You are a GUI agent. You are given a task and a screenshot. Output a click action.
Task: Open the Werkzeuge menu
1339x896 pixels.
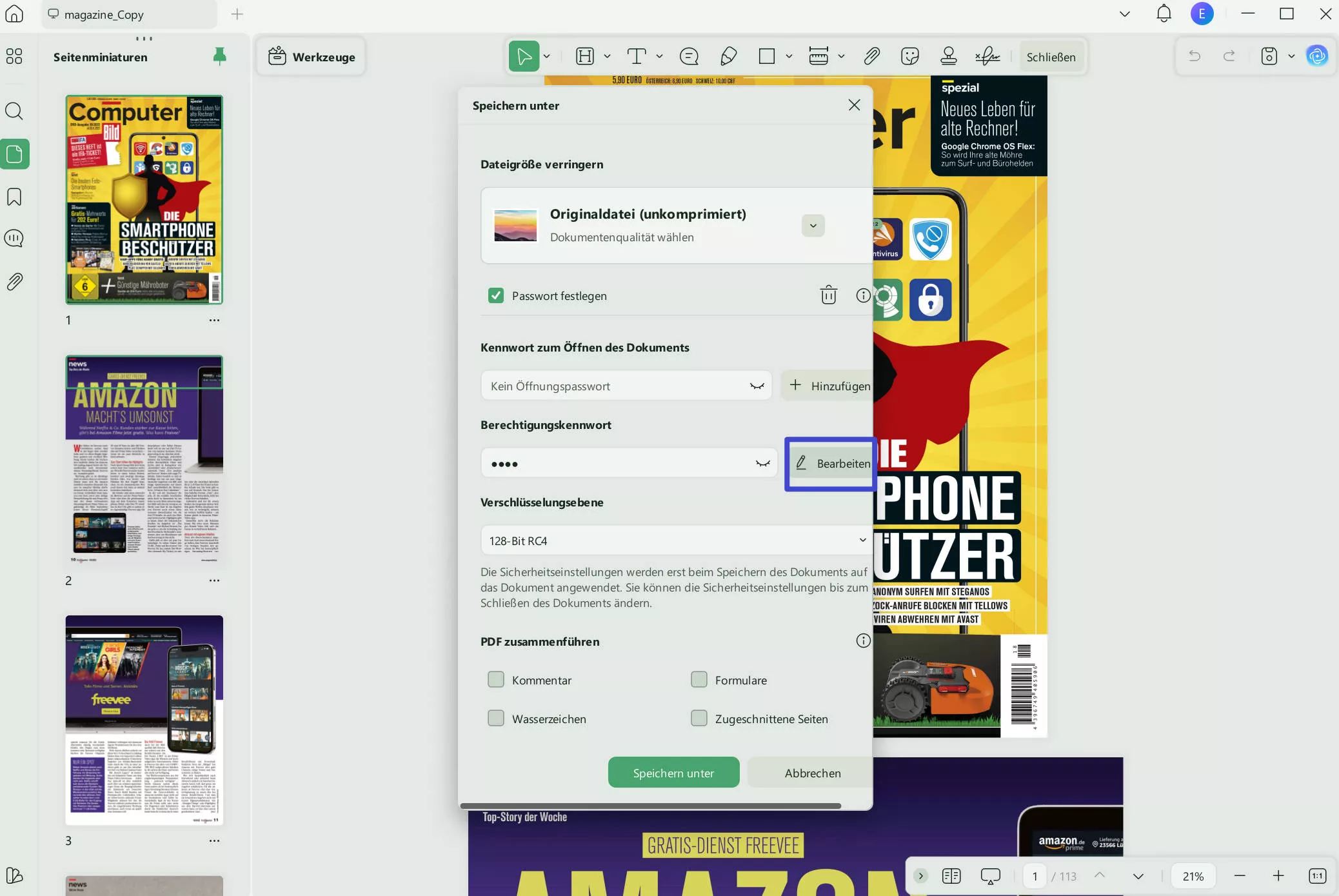pos(312,57)
